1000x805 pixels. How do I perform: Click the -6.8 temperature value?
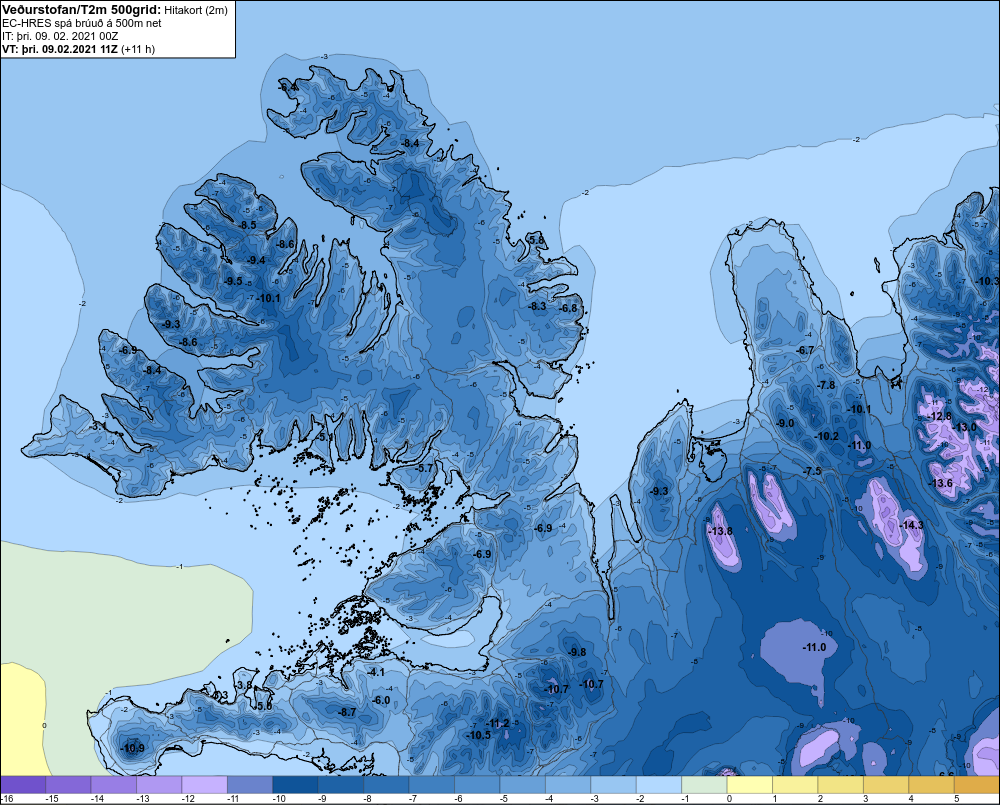point(568,308)
